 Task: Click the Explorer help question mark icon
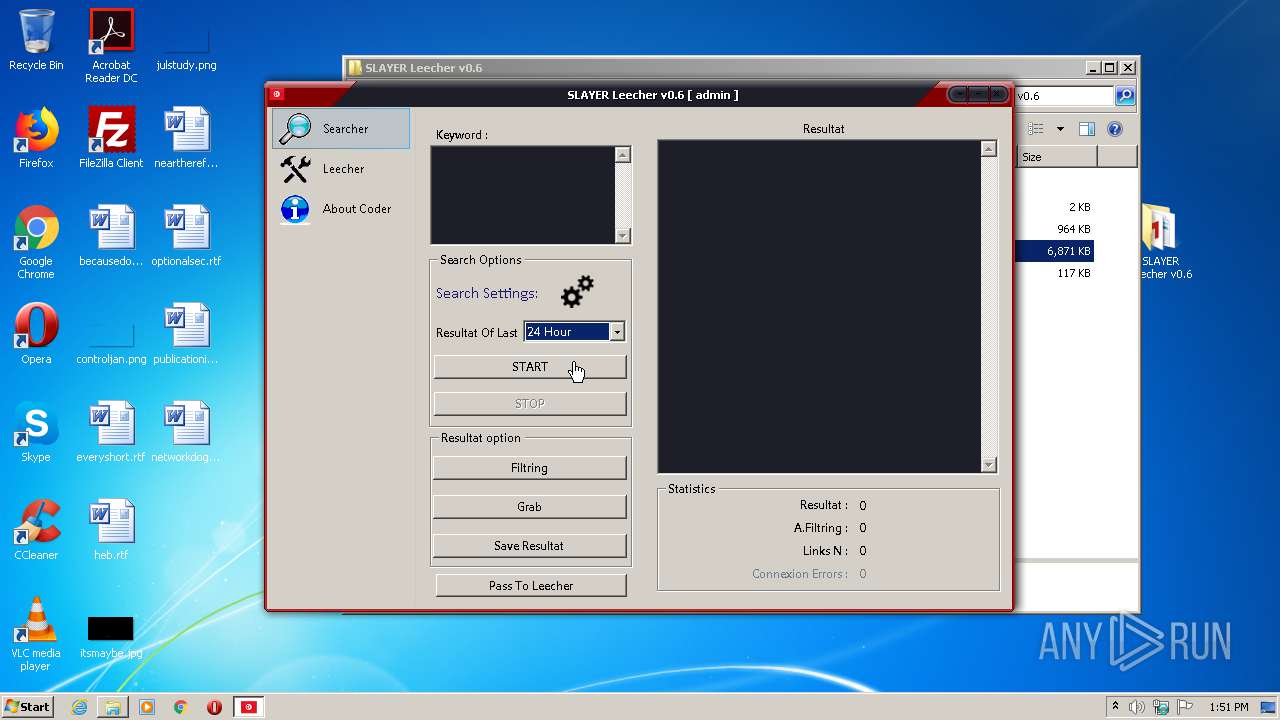point(1115,129)
